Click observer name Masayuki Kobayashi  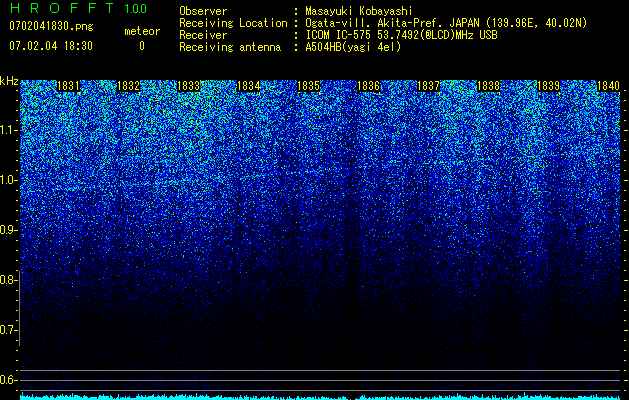click(x=359, y=11)
